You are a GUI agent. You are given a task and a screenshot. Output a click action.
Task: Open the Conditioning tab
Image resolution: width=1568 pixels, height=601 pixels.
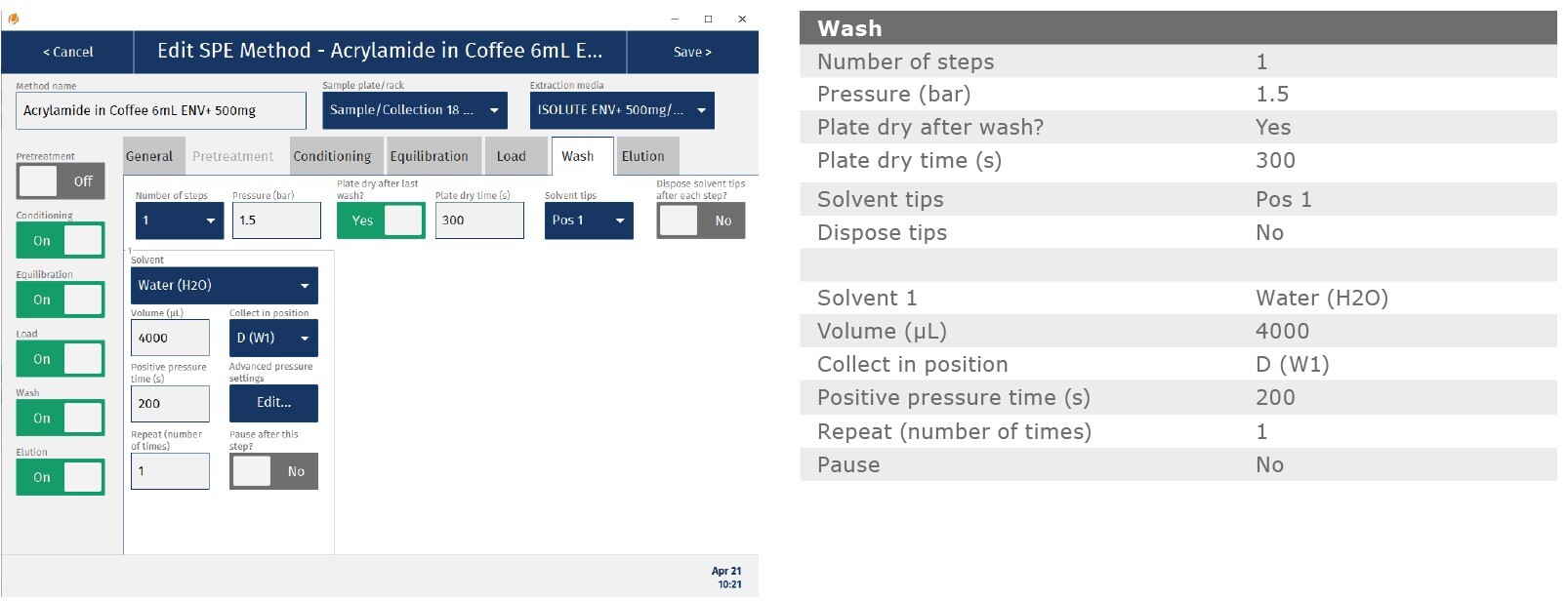(x=332, y=156)
